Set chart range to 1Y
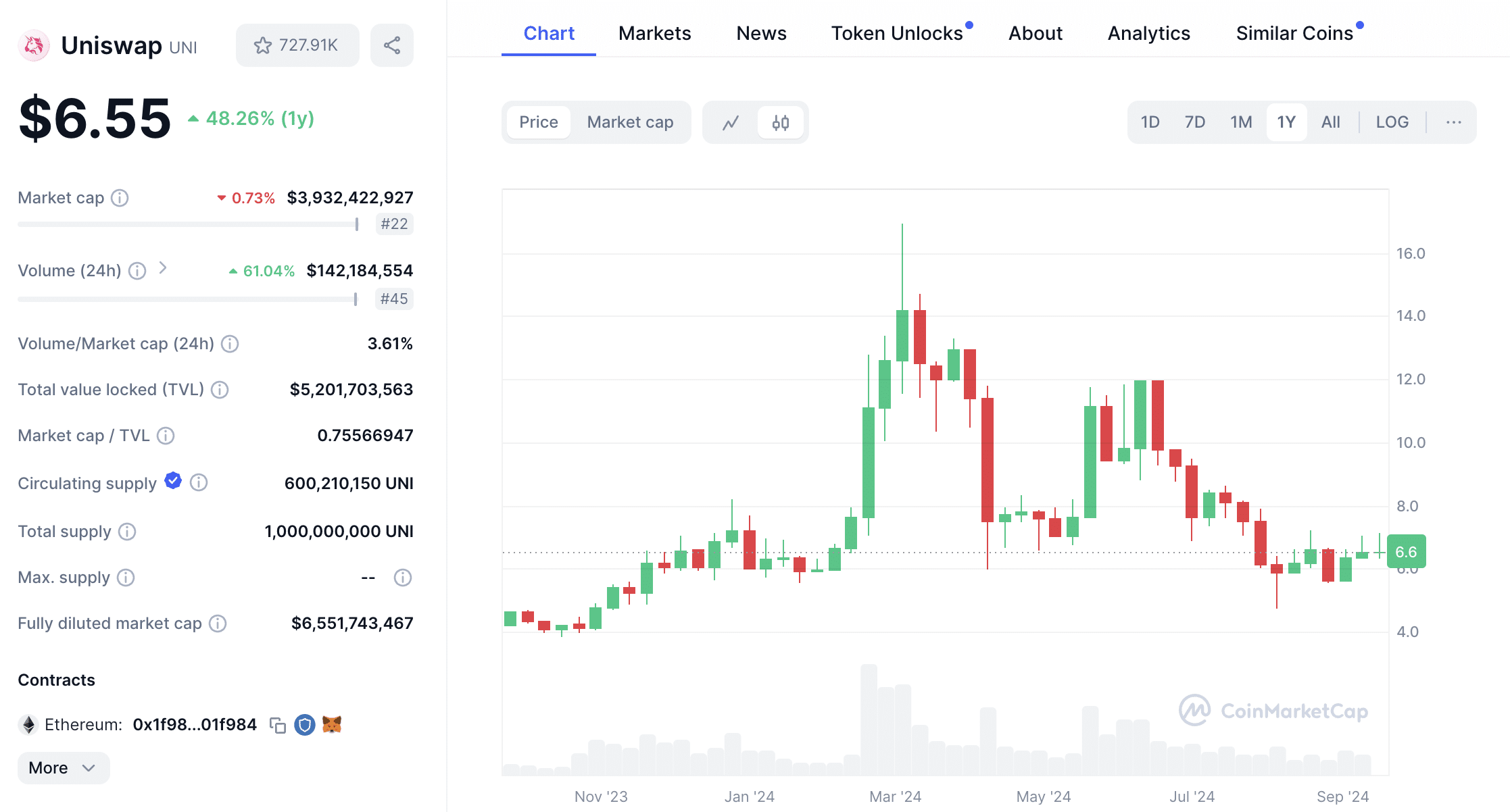Image resolution: width=1510 pixels, height=812 pixels. (1286, 122)
